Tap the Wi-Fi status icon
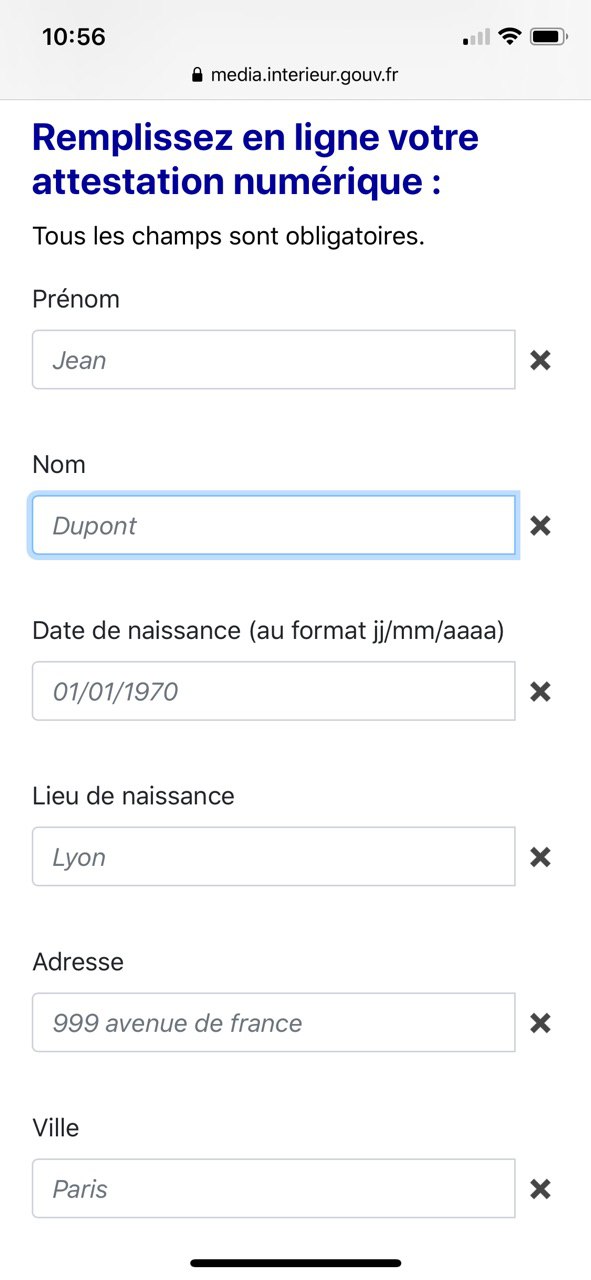The height and width of the screenshot is (1280, 591). [x=510, y=37]
